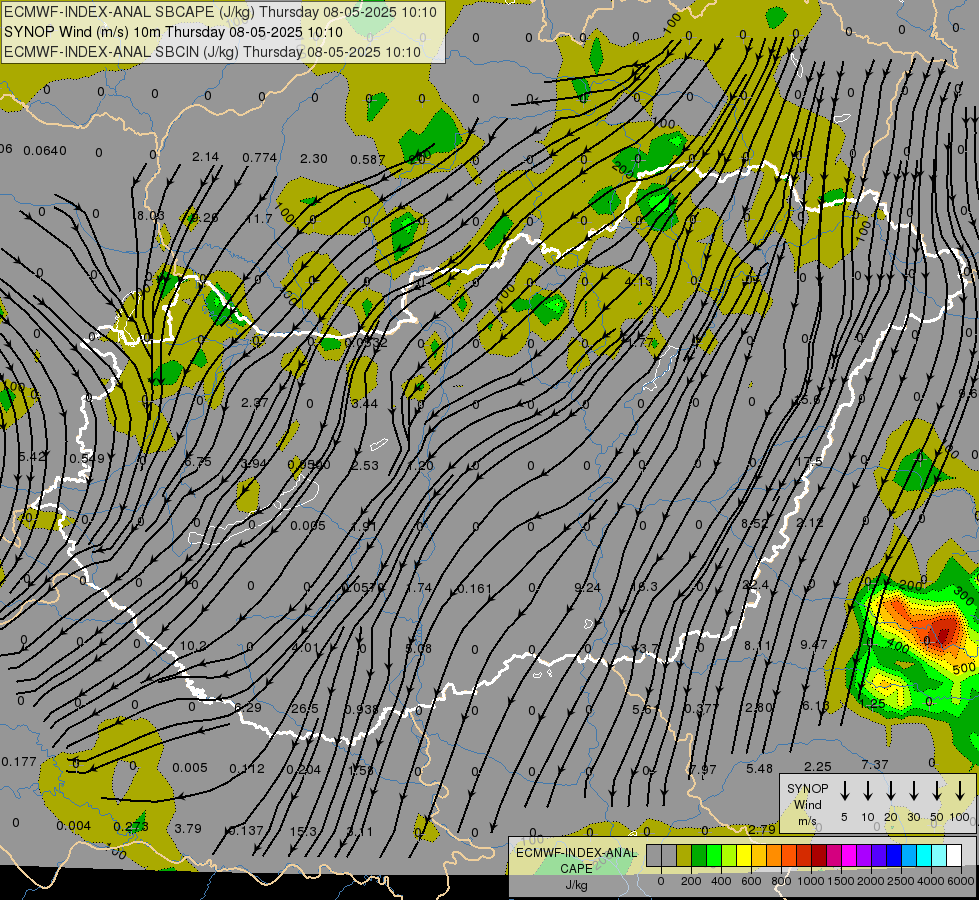Click the J/kg unit label in legend
The image size is (979, 900).
[576, 884]
